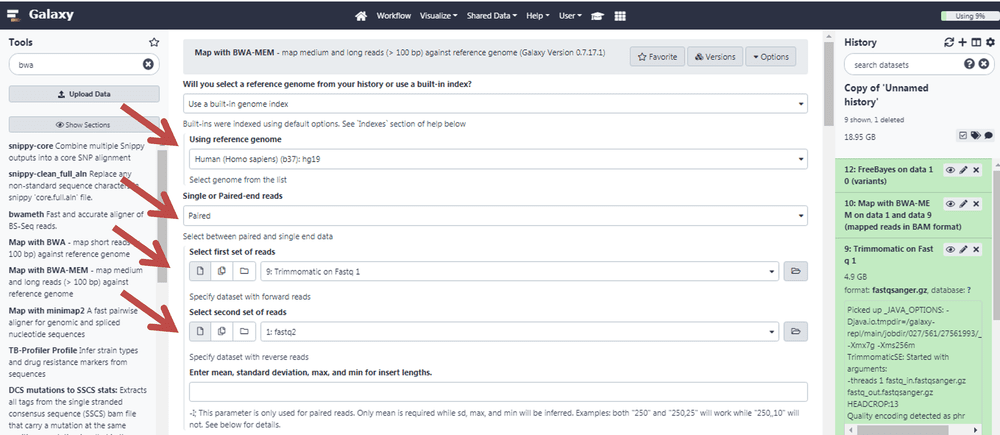Viewport: 1000px width, 435px height.
Task: Click the tool list vertical scrollbar
Action: pyautogui.click(x=162, y=216)
